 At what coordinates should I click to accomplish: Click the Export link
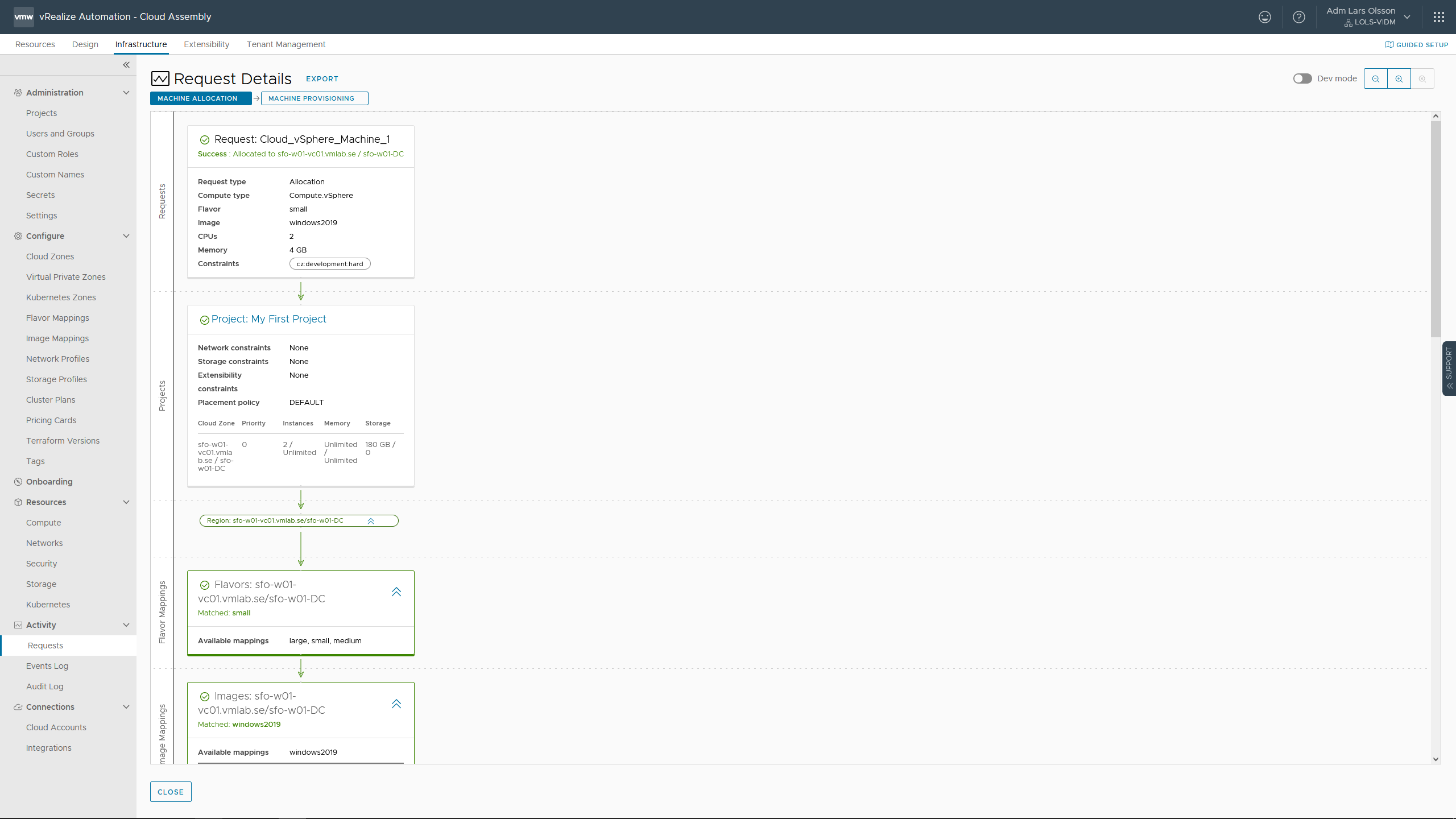[322, 79]
